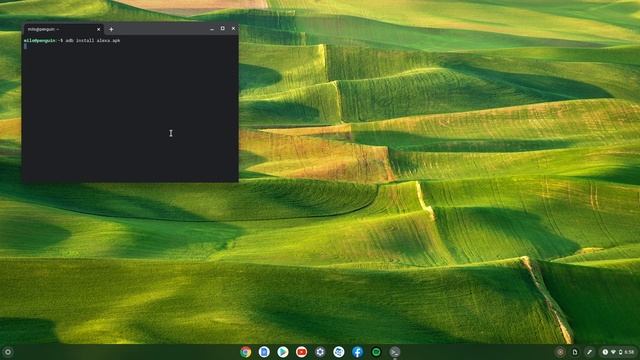Open the green circular app on shelf
The image size is (640, 360).
click(x=376, y=352)
